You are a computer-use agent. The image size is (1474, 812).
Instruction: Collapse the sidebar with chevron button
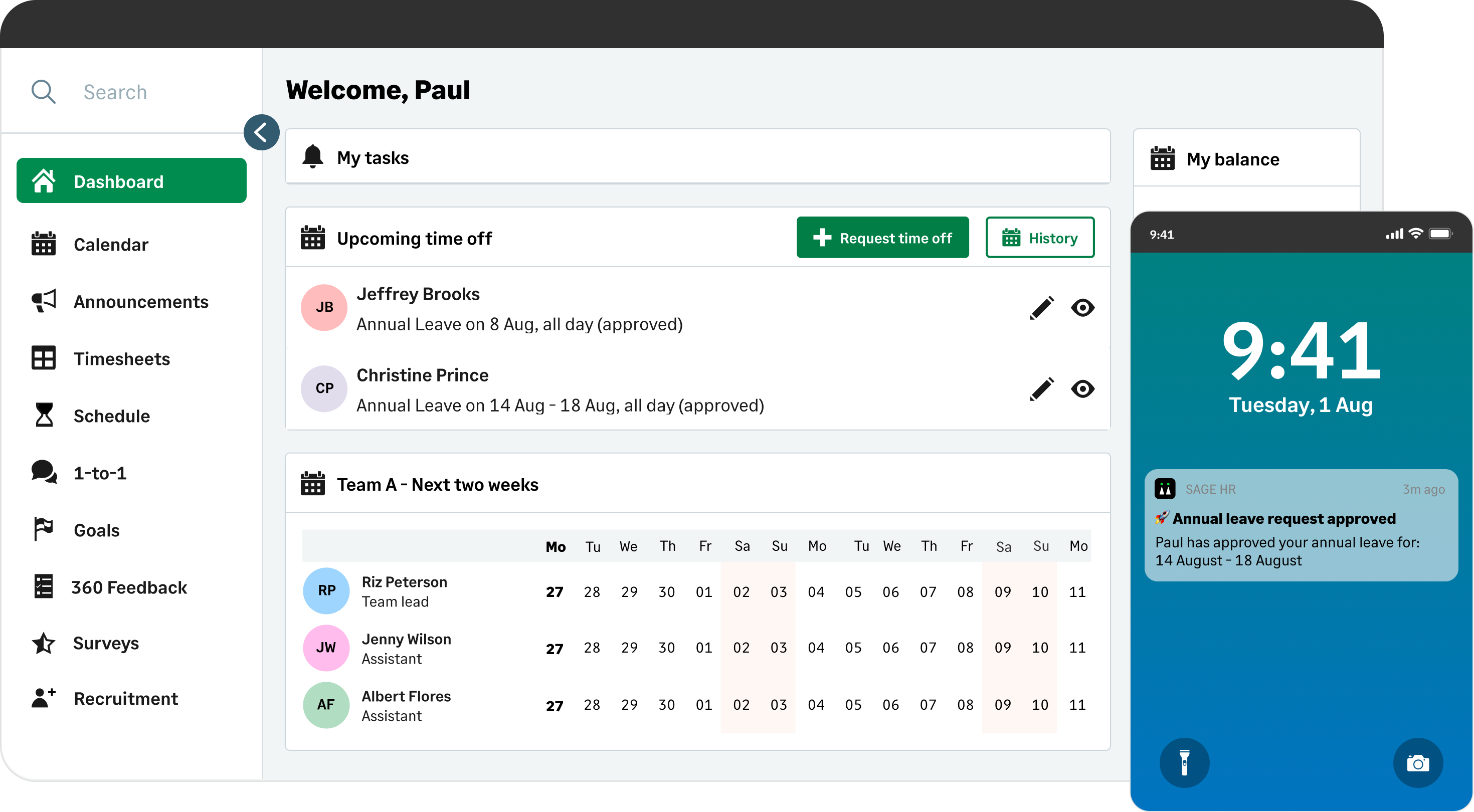click(x=262, y=133)
